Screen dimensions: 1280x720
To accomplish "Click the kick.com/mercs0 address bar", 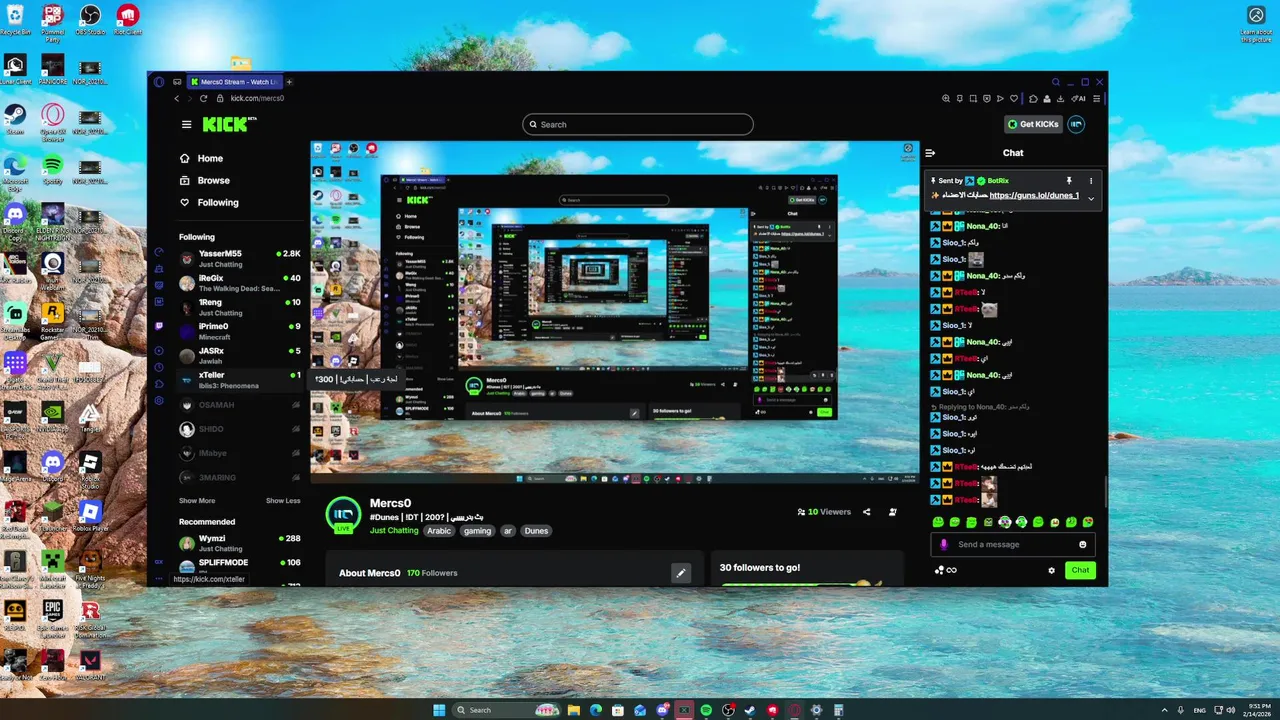I will pyautogui.click(x=257, y=98).
